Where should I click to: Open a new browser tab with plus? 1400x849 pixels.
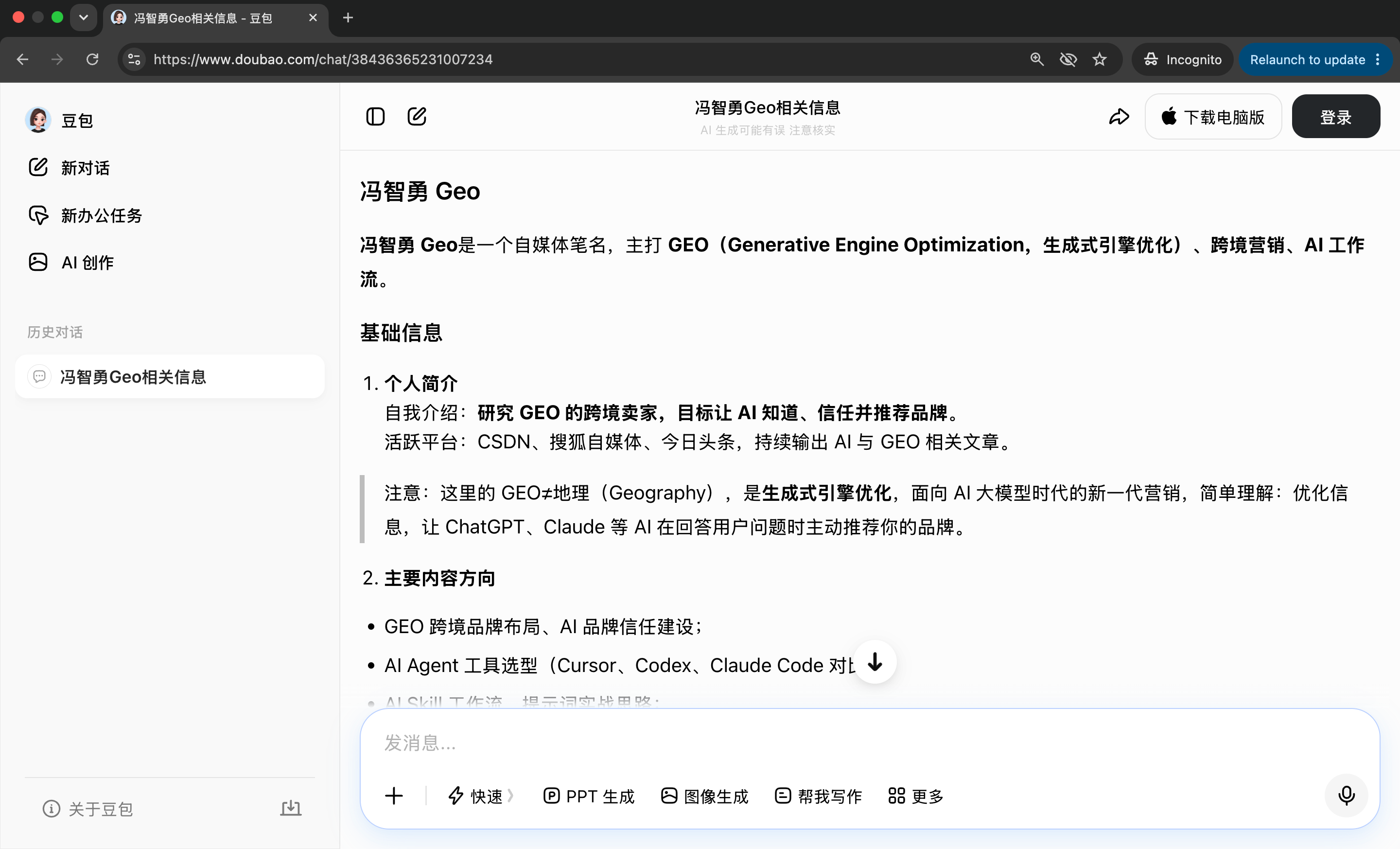click(x=348, y=18)
